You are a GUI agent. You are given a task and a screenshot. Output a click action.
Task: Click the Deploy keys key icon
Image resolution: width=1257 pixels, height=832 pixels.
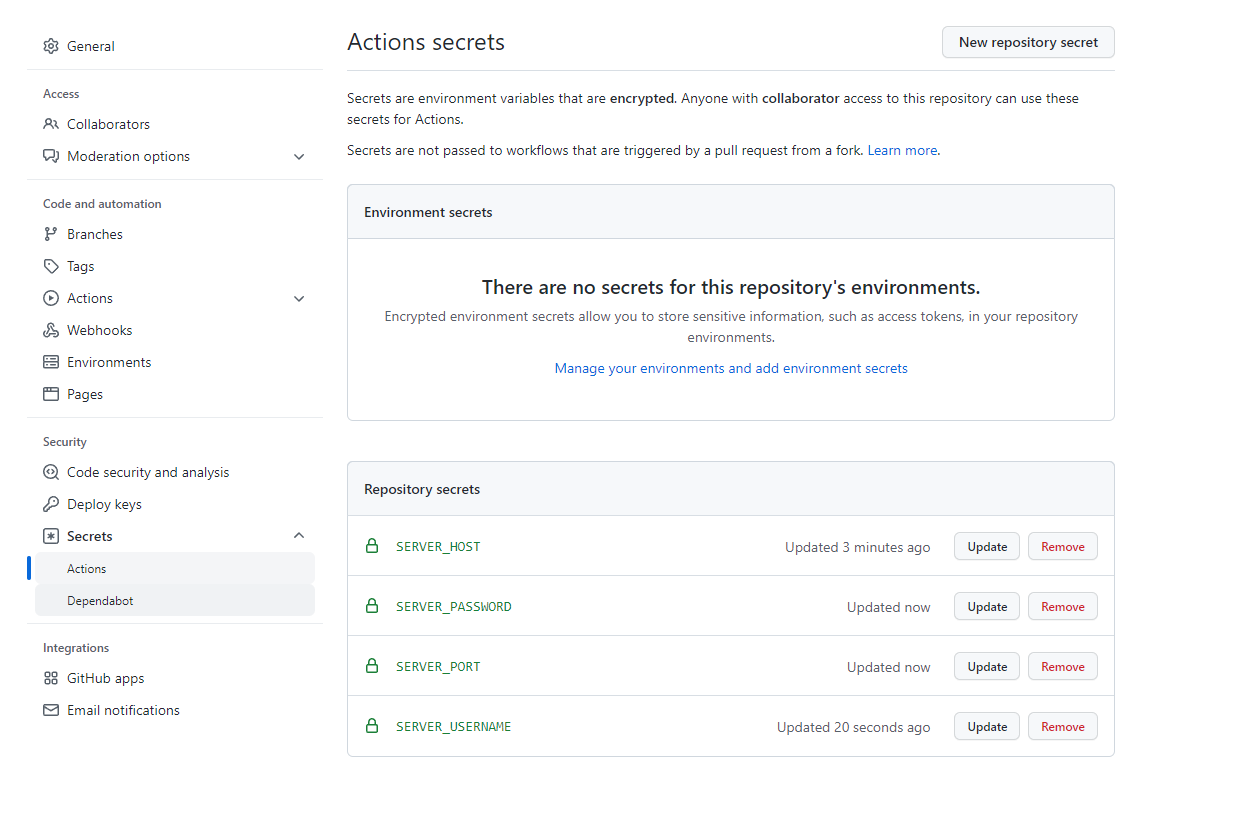[51, 504]
